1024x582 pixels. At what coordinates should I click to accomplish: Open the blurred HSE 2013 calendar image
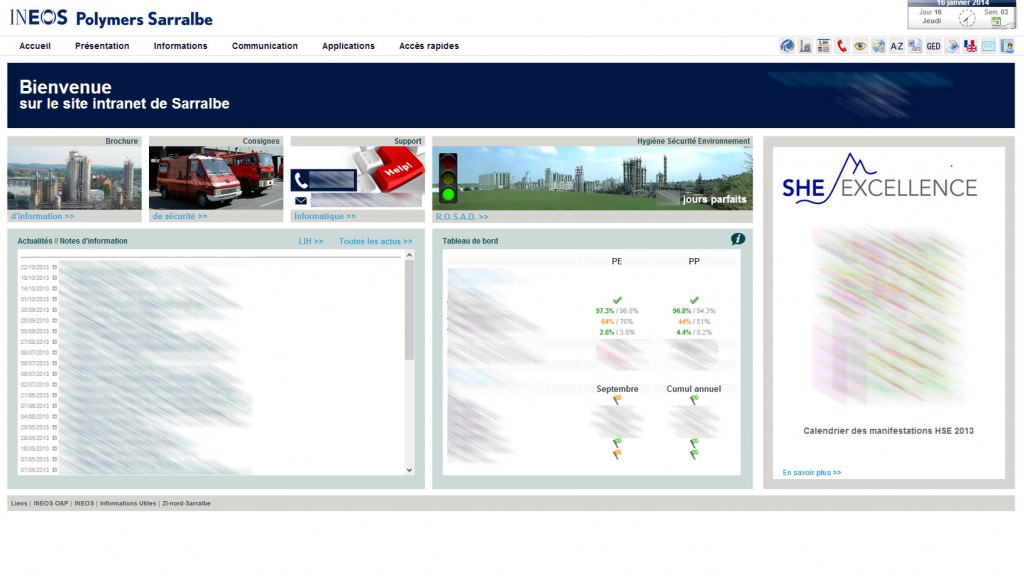pos(888,317)
